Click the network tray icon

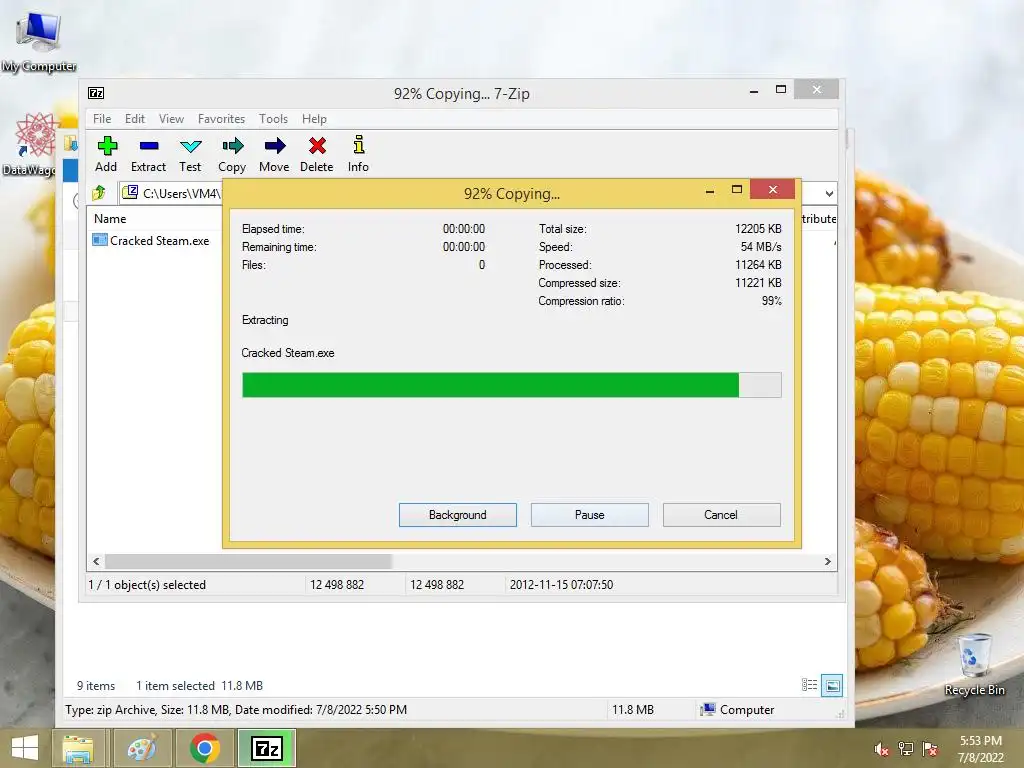click(906, 749)
